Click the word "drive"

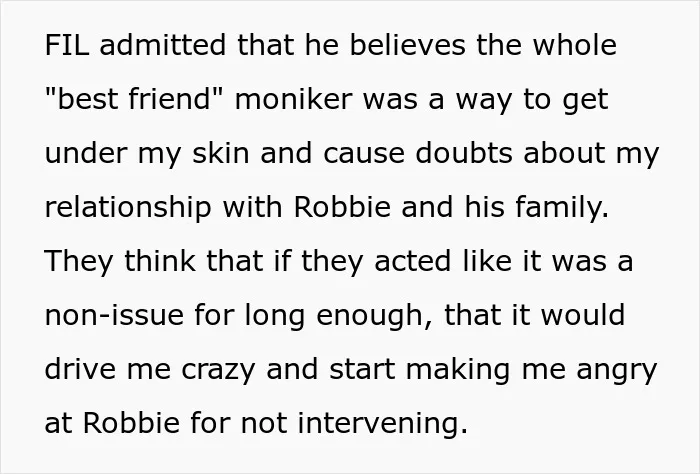pos(80,369)
